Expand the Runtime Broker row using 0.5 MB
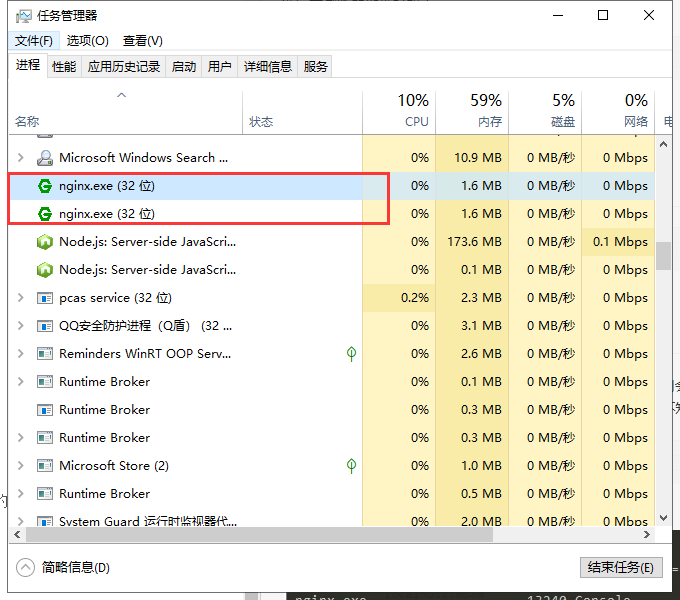680x600 pixels. [20, 493]
